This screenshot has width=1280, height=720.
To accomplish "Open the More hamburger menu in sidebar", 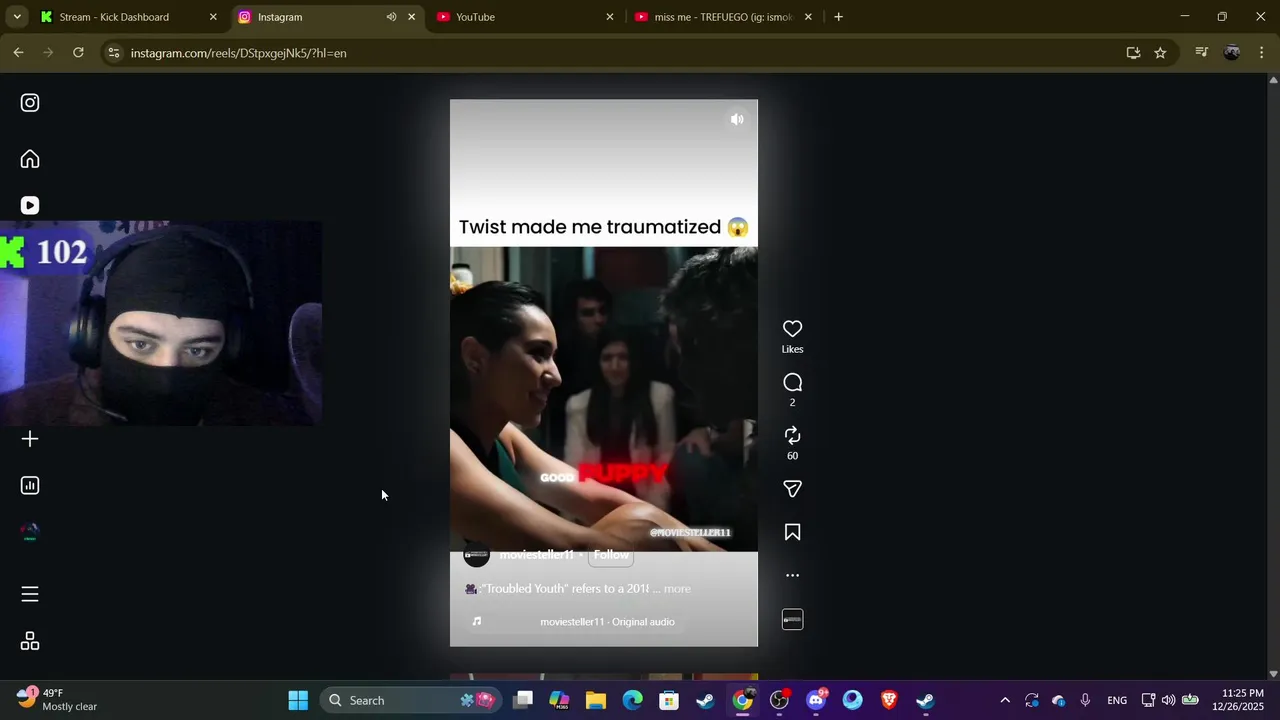I will point(30,594).
